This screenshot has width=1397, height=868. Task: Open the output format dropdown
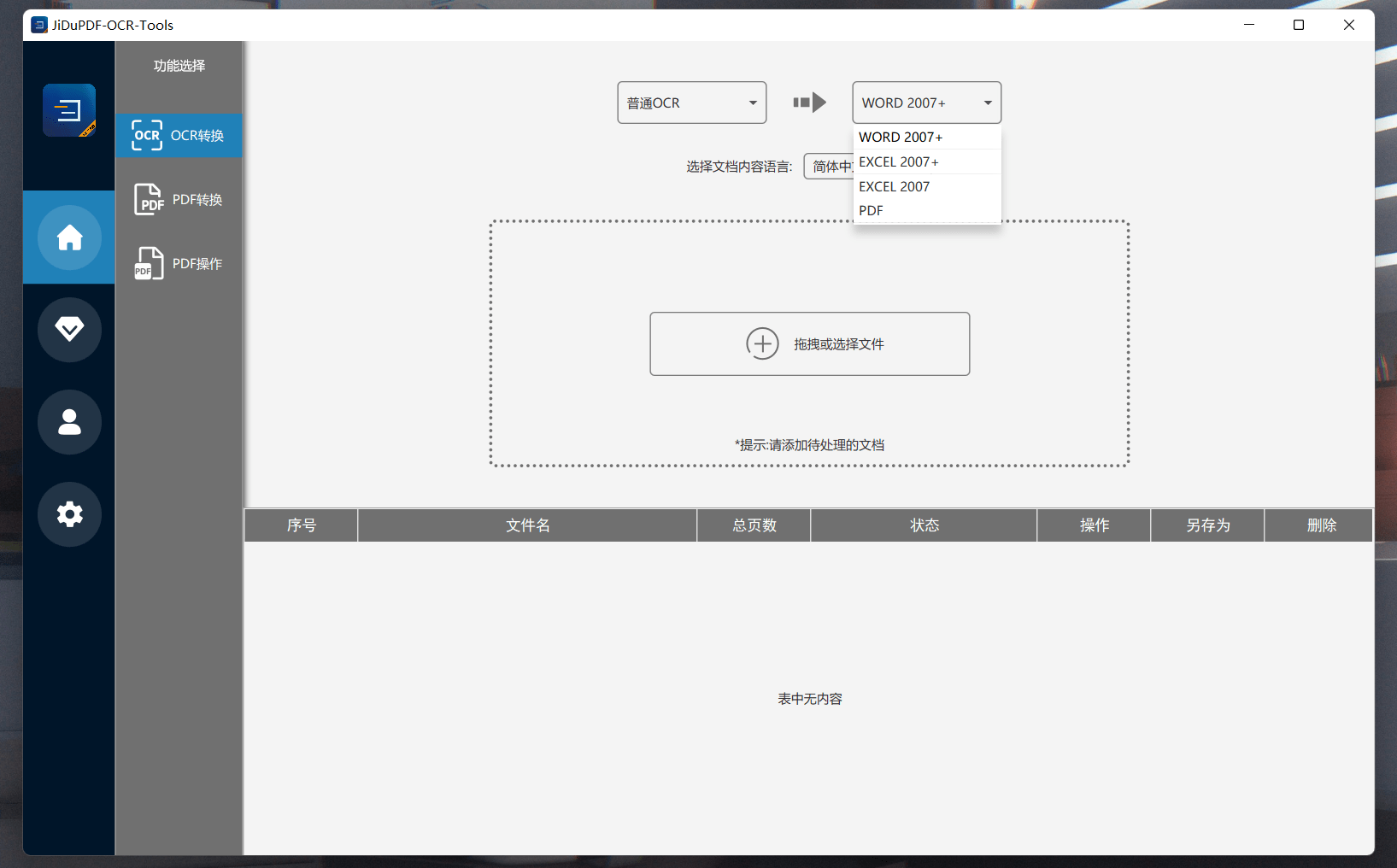[926, 103]
